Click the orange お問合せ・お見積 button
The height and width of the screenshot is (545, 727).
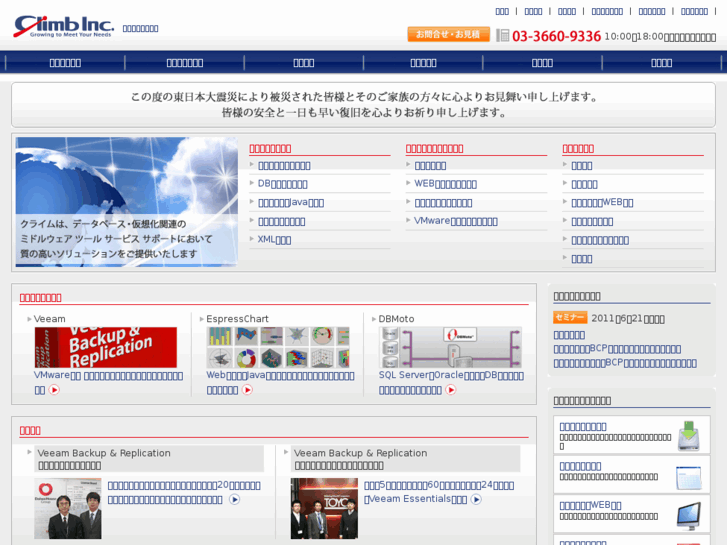(448, 34)
